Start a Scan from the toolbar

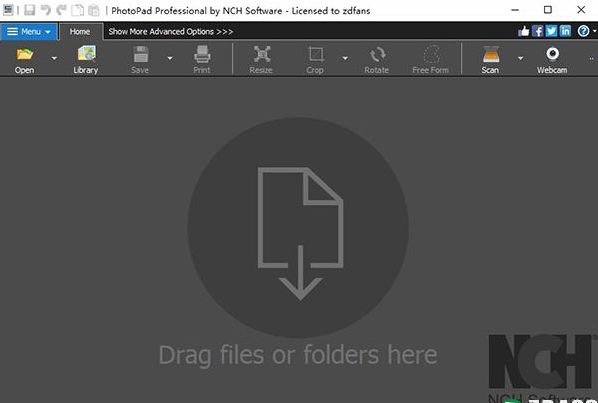click(490, 59)
